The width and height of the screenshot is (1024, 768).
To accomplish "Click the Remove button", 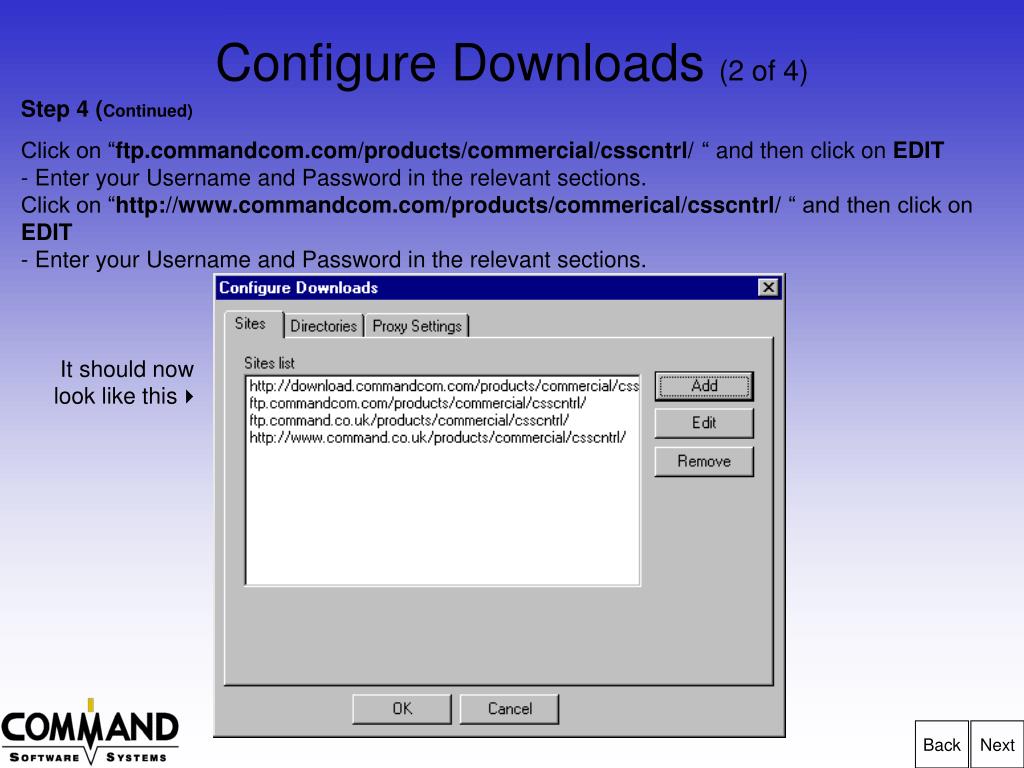I will click(x=704, y=461).
